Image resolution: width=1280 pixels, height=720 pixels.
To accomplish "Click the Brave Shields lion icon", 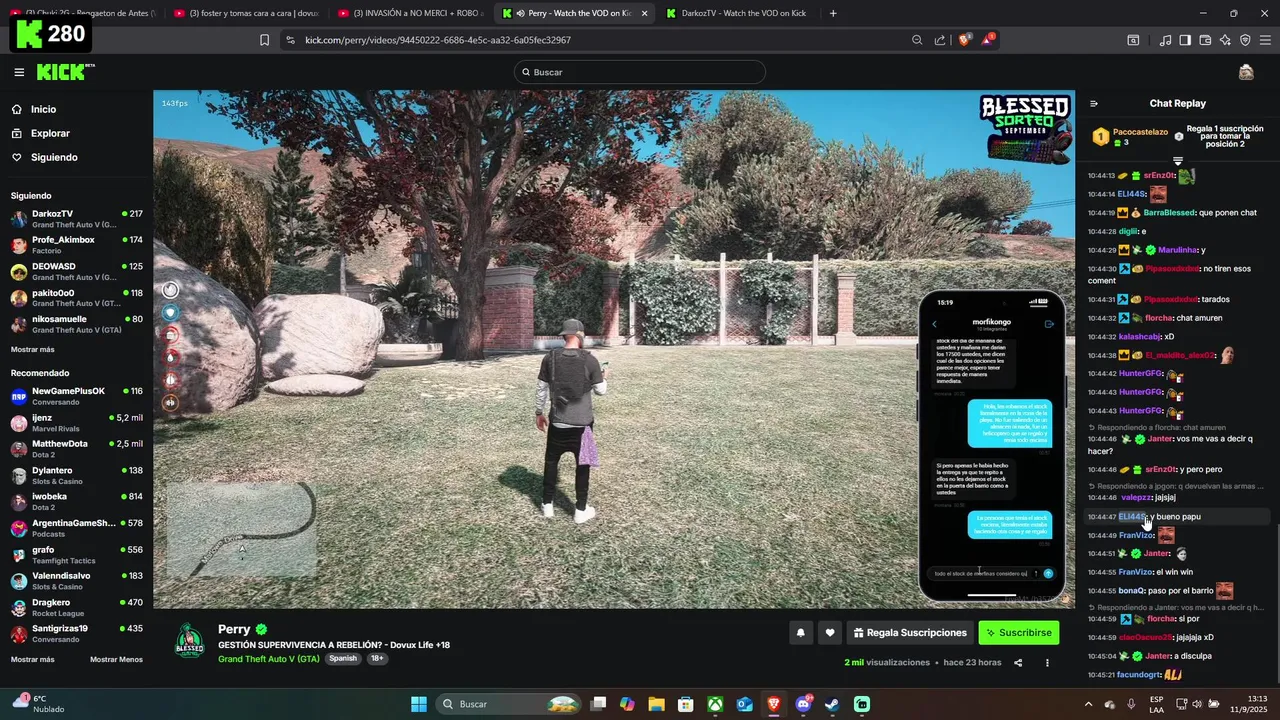I will (x=964, y=40).
